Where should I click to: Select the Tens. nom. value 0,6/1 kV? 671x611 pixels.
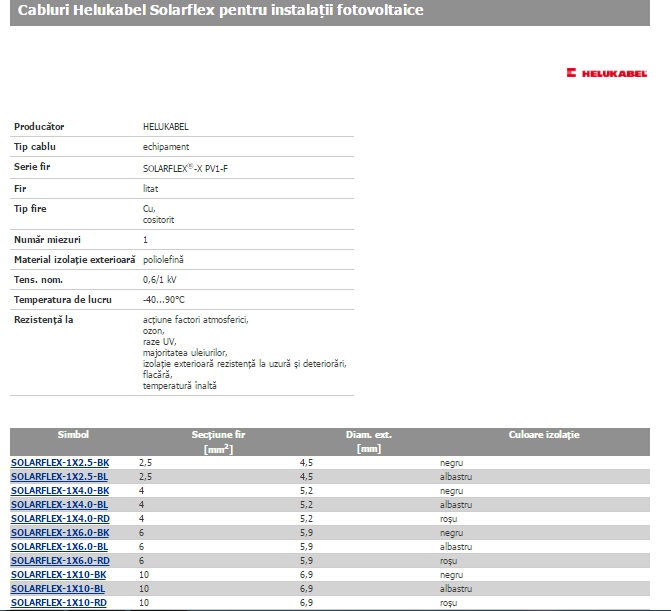click(160, 280)
